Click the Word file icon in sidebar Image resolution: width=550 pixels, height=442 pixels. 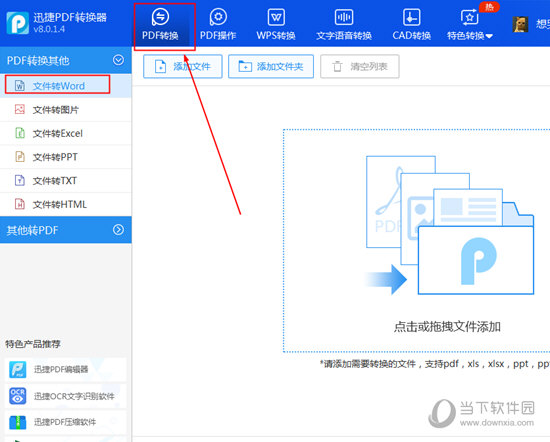click(20, 86)
